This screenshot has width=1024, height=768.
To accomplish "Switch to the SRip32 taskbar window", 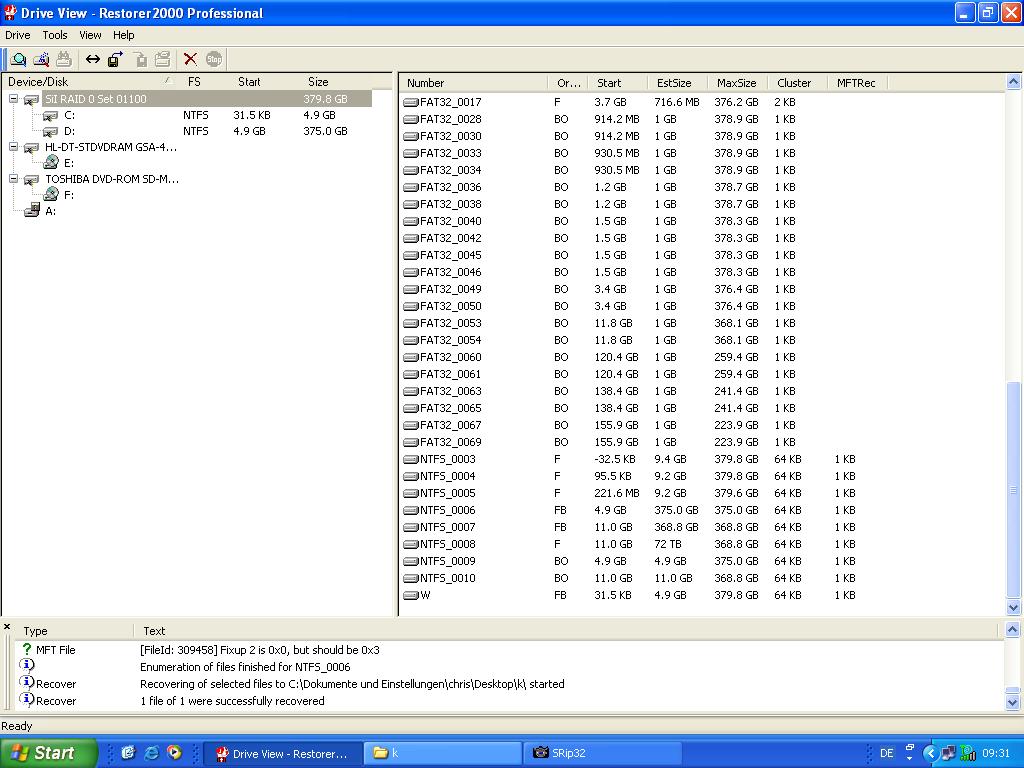I will point(603,753).
